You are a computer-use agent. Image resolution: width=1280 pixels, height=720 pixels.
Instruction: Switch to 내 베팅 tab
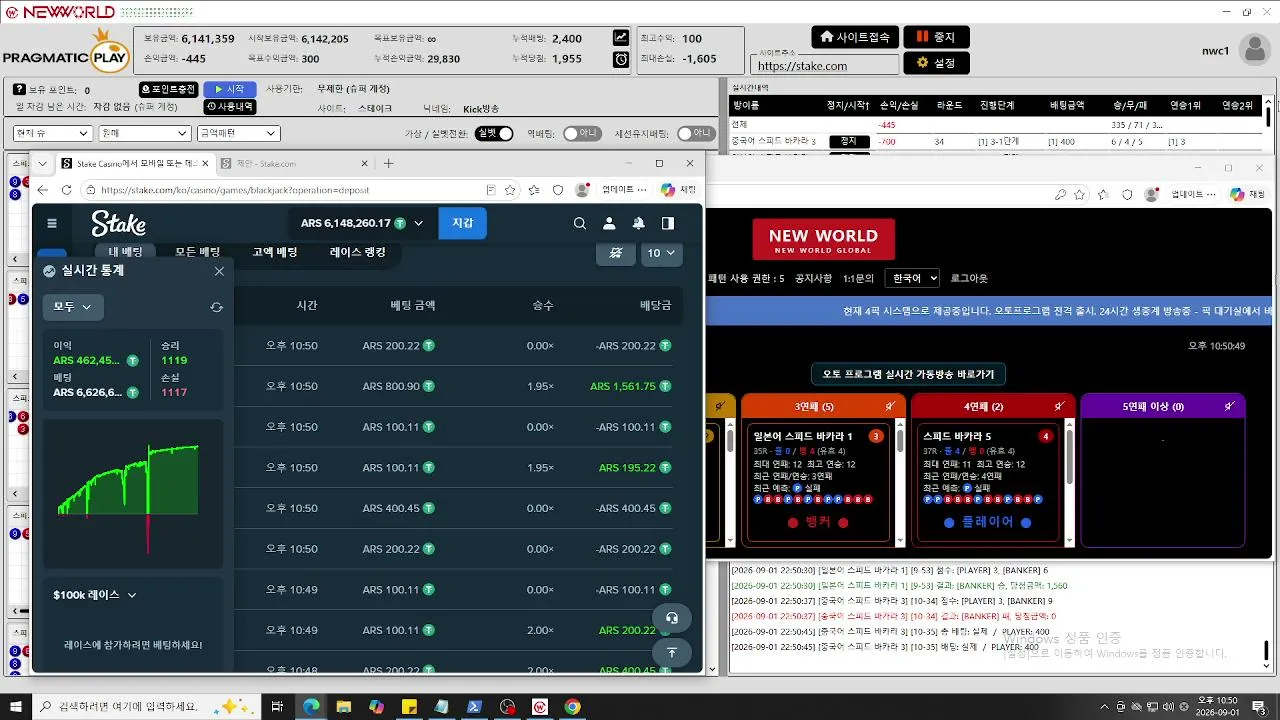[x=126, y=252]
